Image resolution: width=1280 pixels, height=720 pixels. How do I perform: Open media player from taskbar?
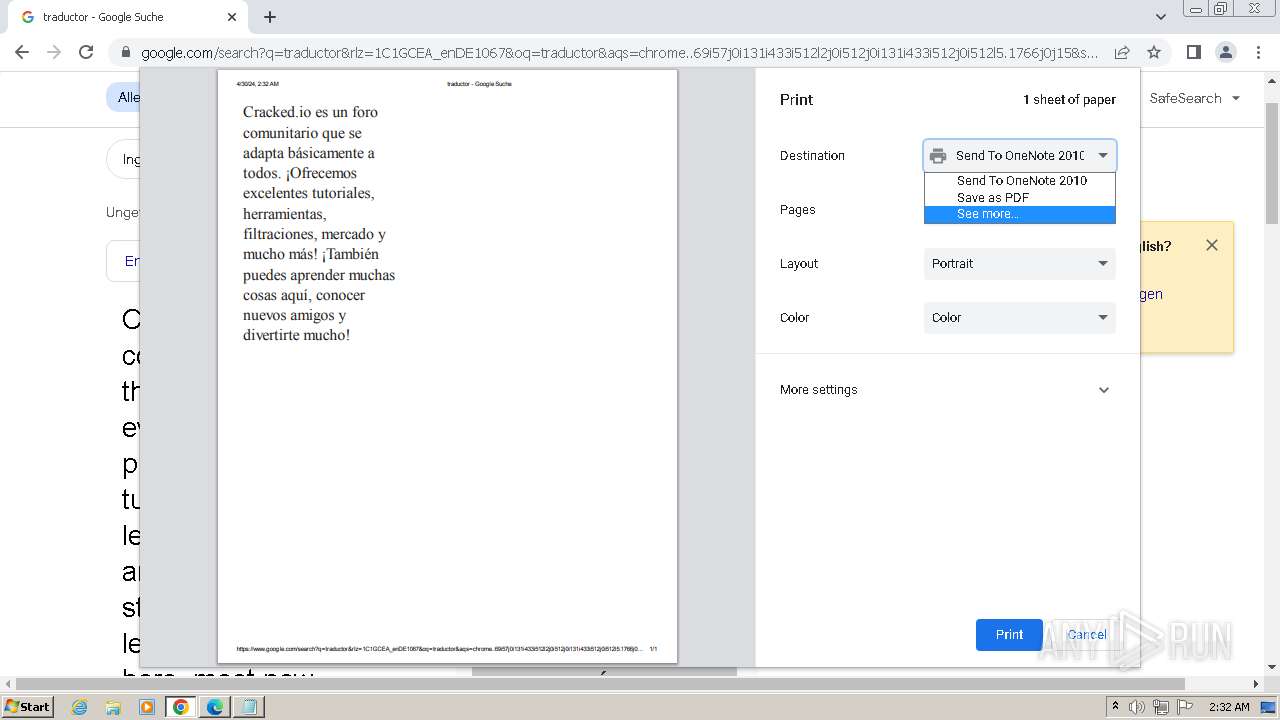[x=147, y=707]
